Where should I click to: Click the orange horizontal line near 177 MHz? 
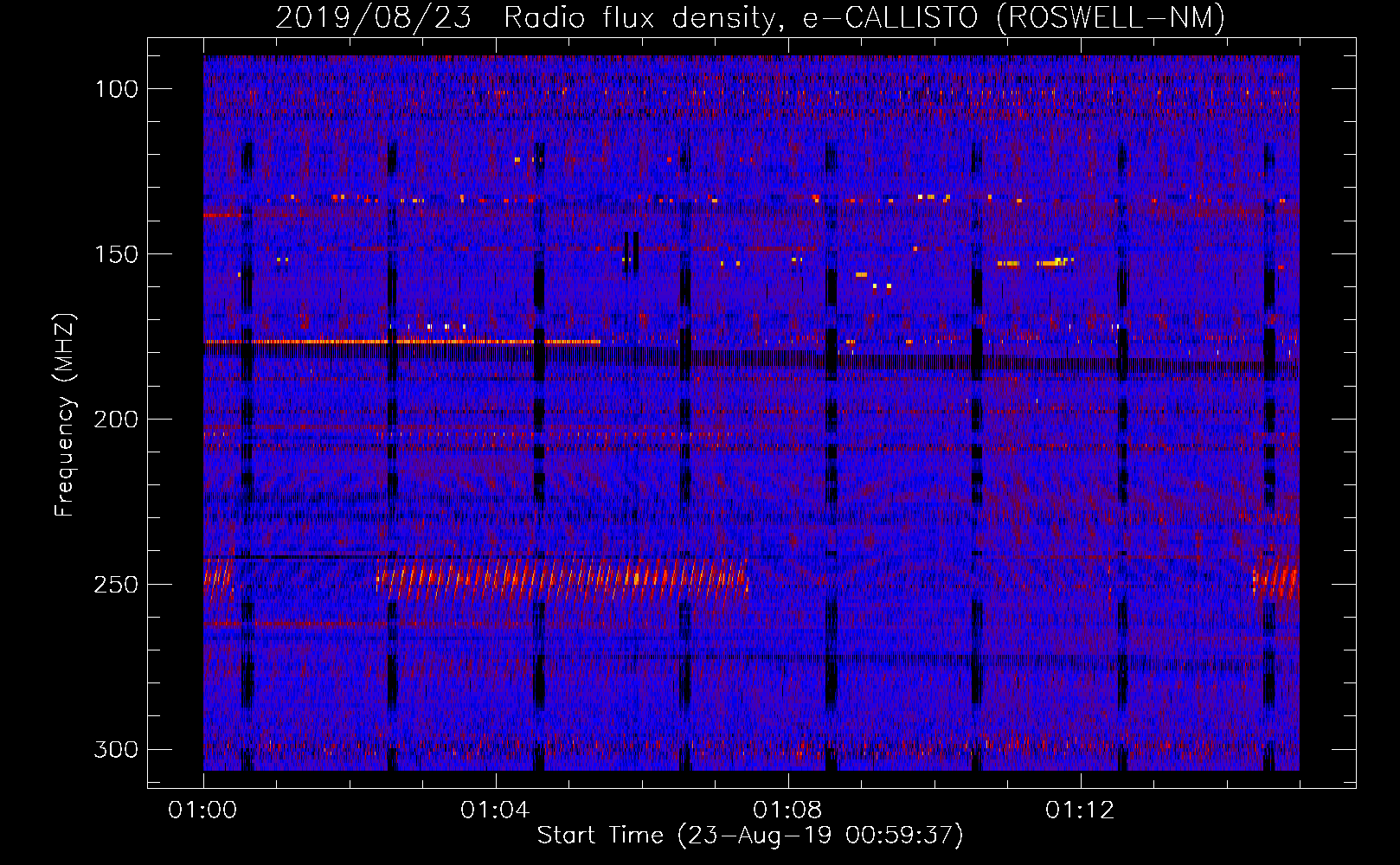point(402,342)
